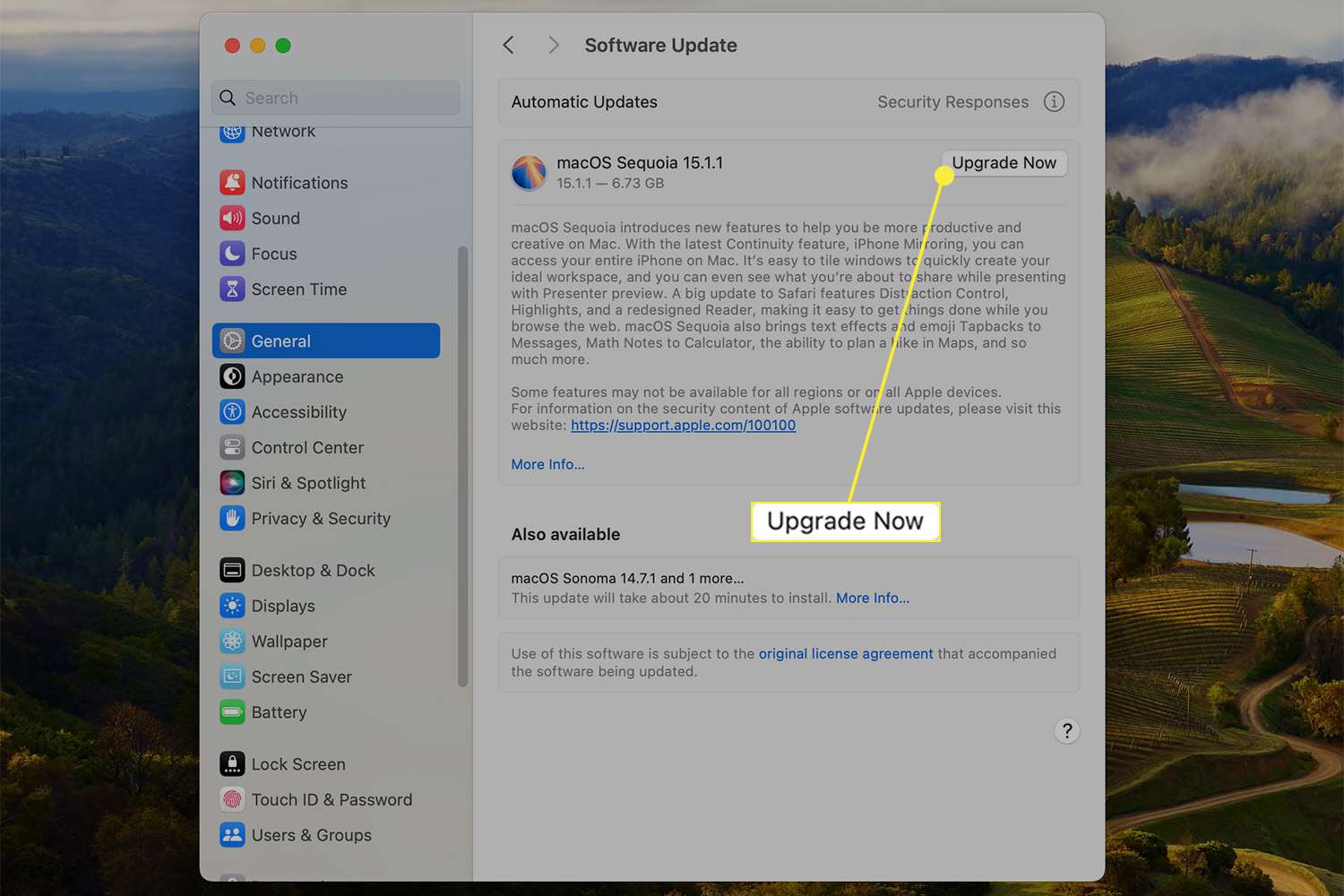Screen dimensions: 1344x896
Task: Click the Battery icon in sidebar
Action: (232, 712)
